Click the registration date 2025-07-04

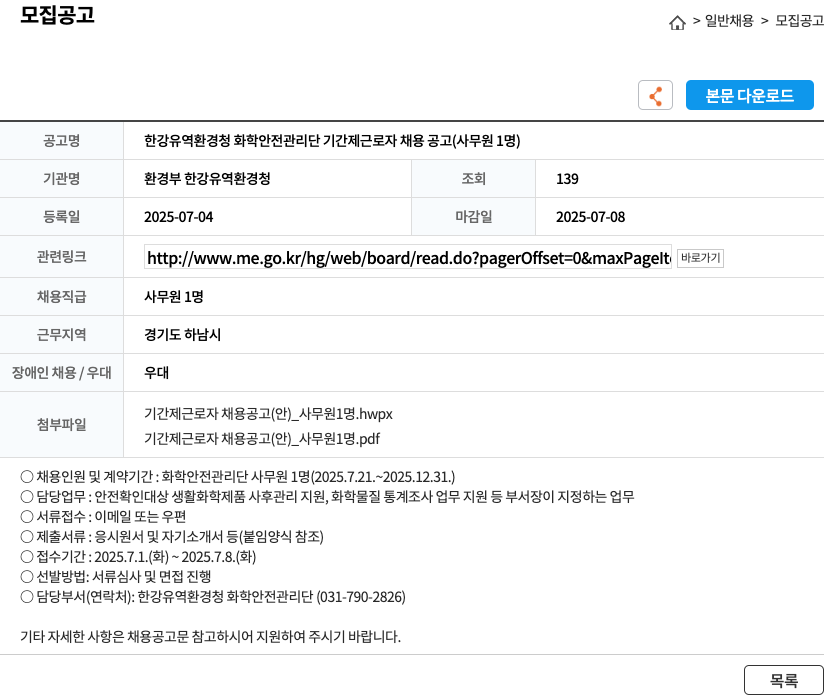click(179, 217)
